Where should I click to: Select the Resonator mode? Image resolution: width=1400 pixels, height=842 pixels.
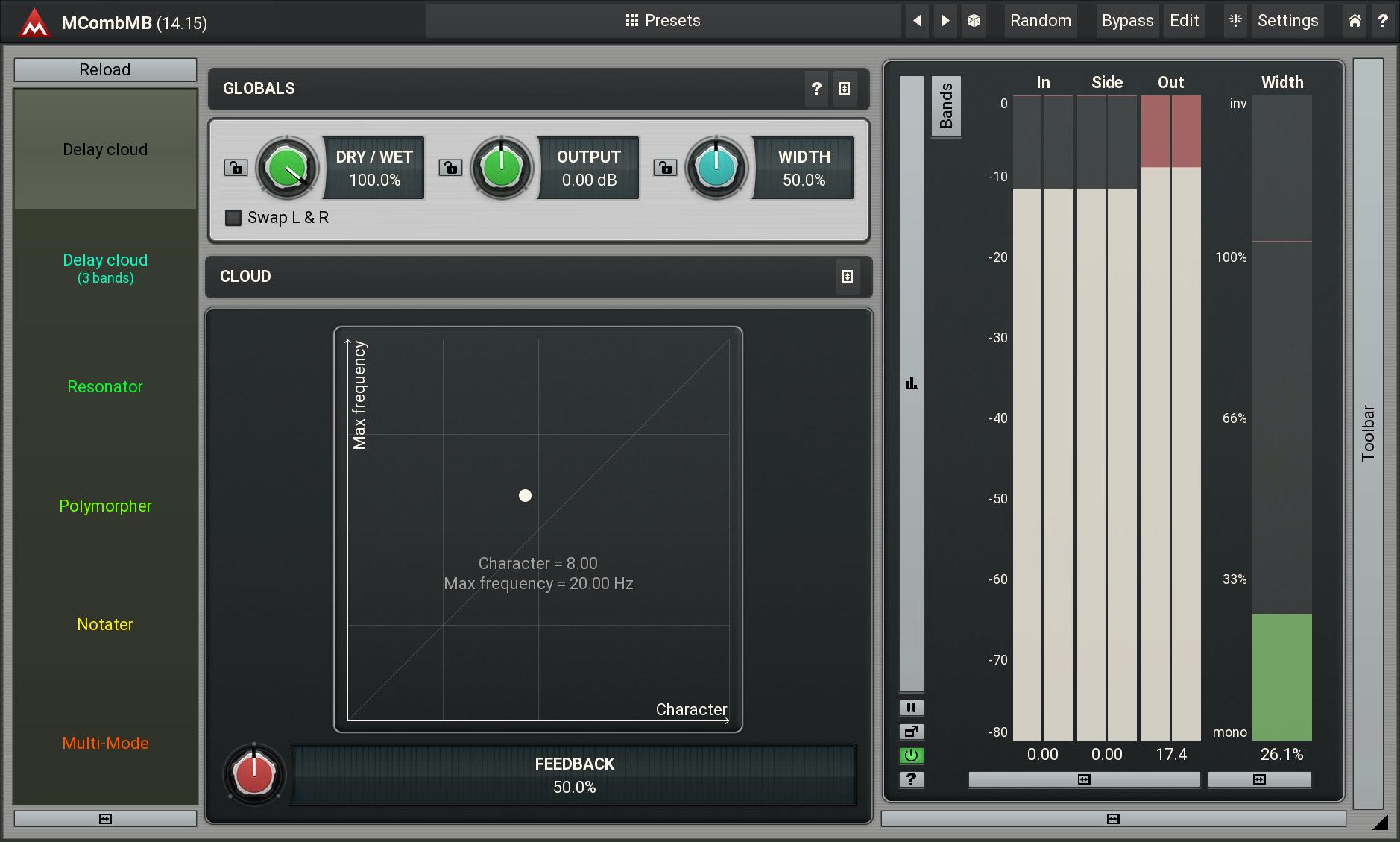[105, 387]
